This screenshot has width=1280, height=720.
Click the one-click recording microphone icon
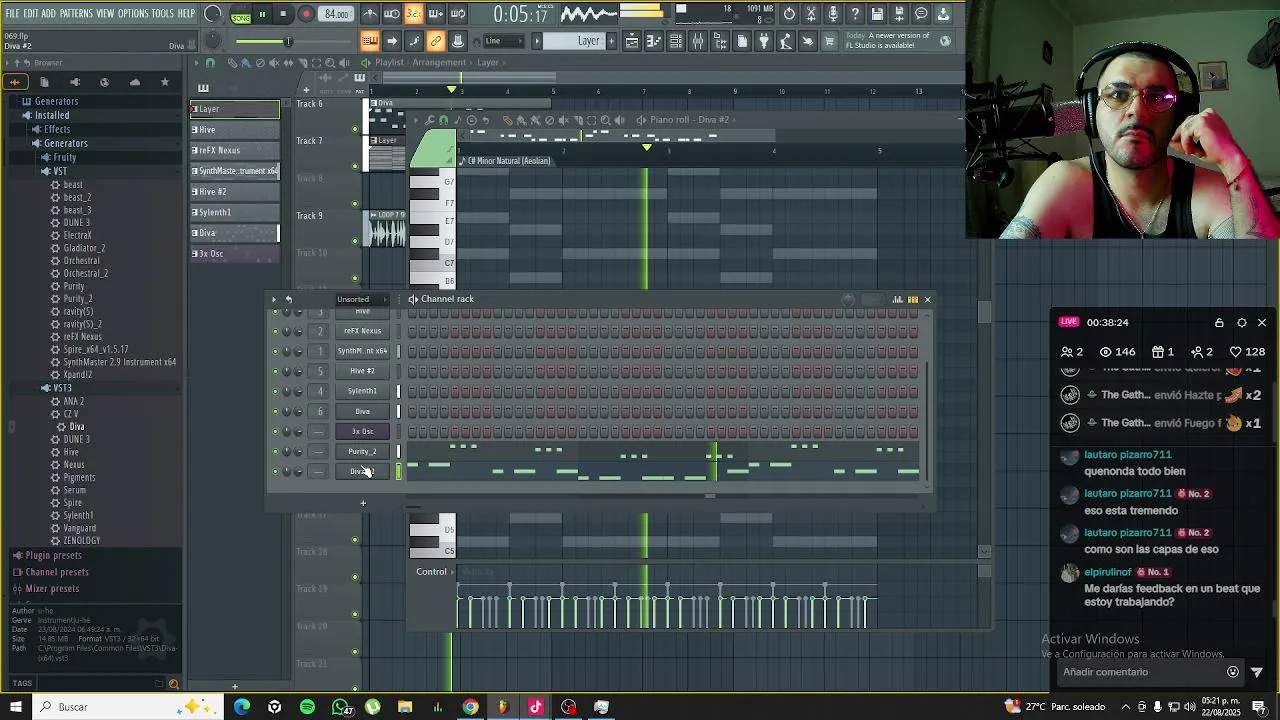[833, 14]
